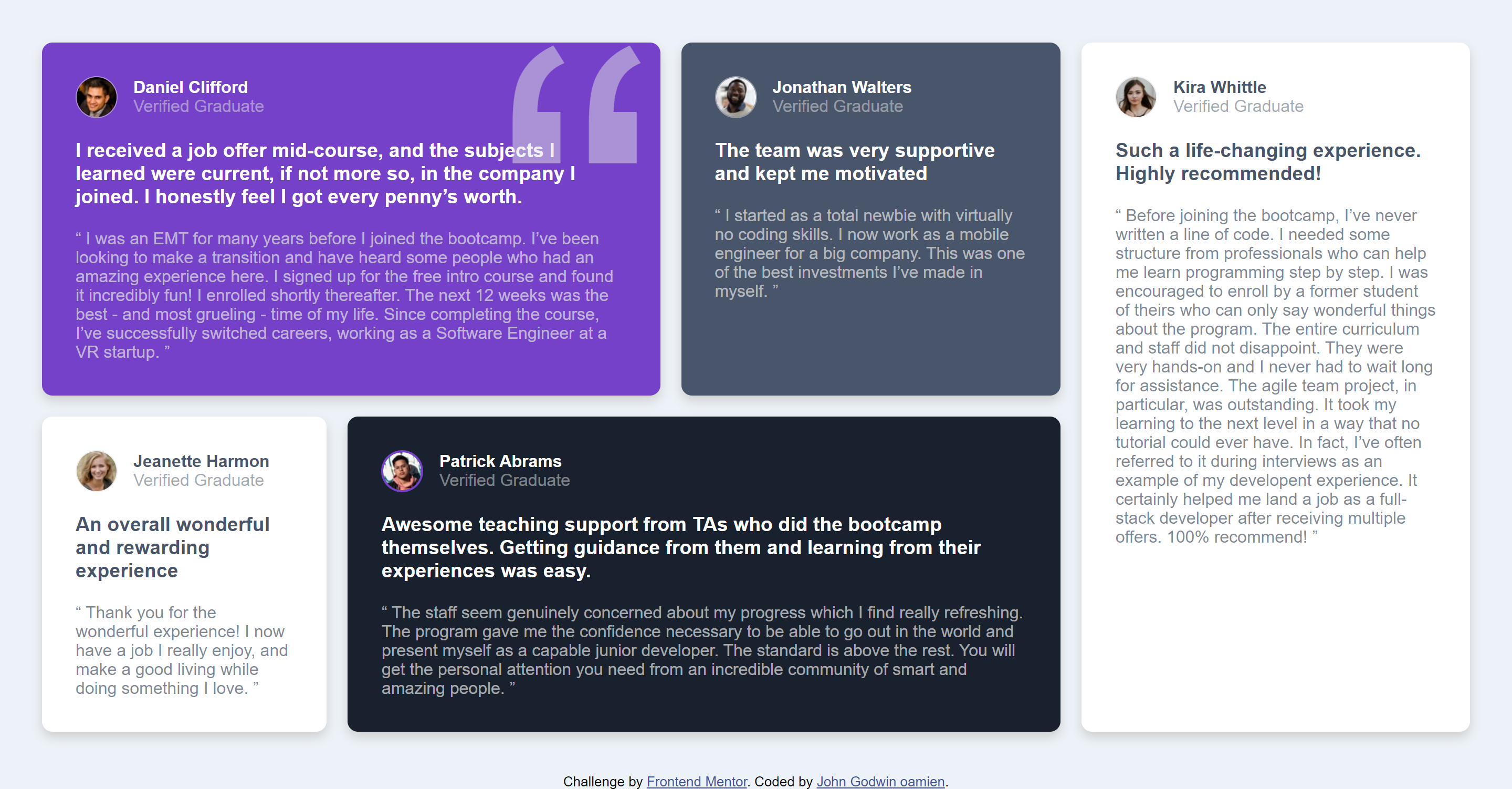Click Jonathan Walters' profile picture
Viewport: 1512px width, 789px height.
(x=736, y=97)
